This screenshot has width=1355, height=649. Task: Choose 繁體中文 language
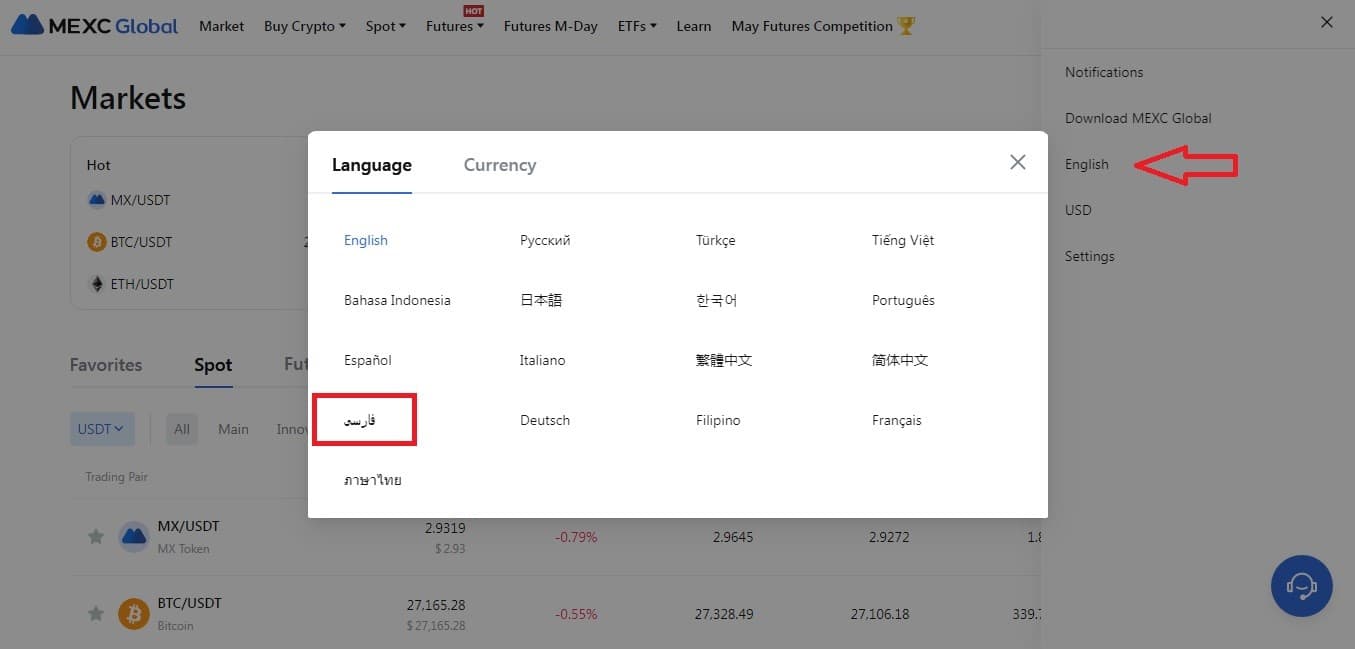click(x=724, y=360)
